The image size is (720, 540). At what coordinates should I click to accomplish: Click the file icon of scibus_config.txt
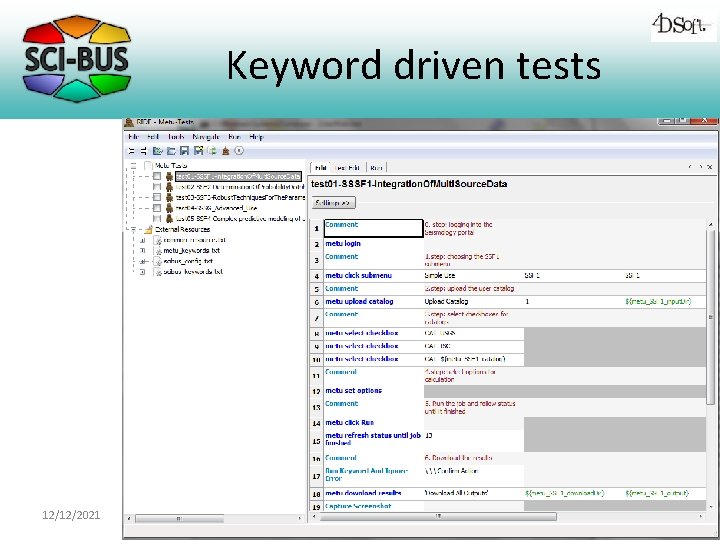[x=157, y=261]
